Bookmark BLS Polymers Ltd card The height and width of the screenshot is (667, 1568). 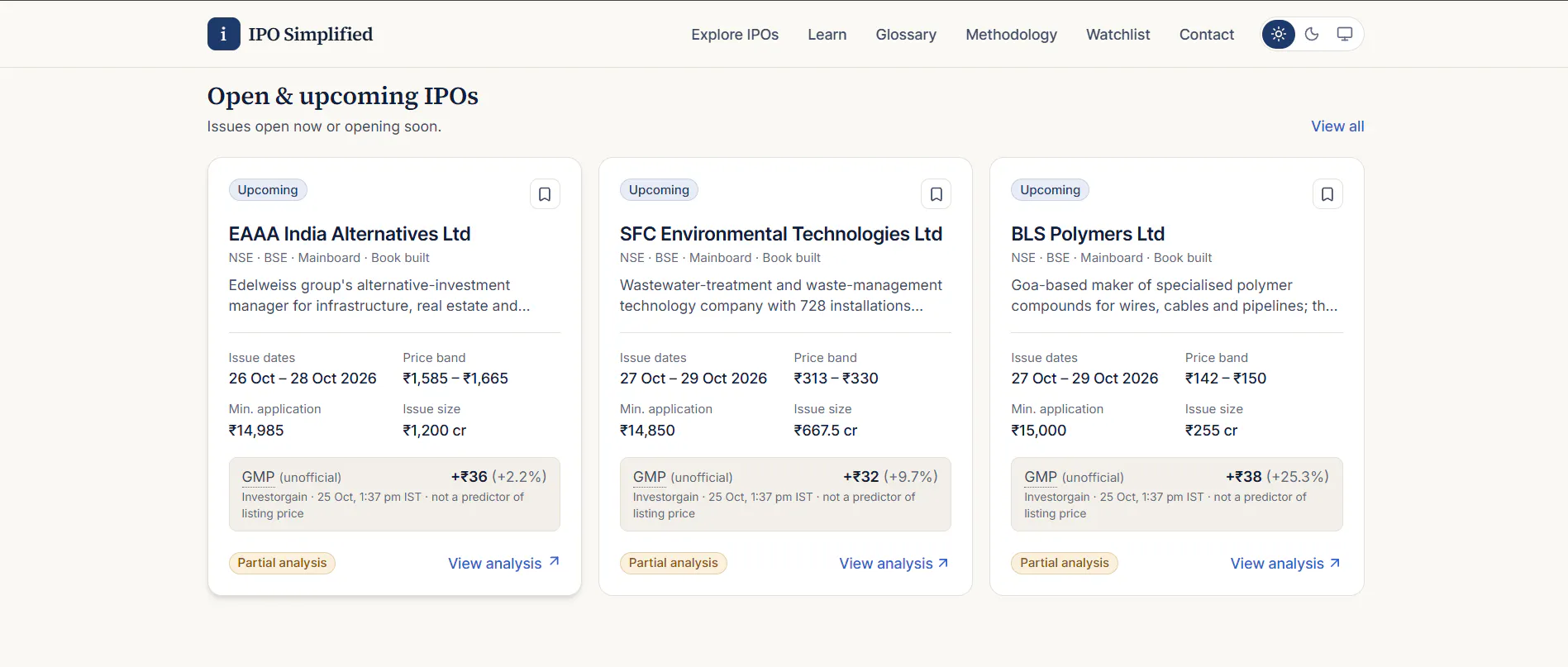point(1327,194)
